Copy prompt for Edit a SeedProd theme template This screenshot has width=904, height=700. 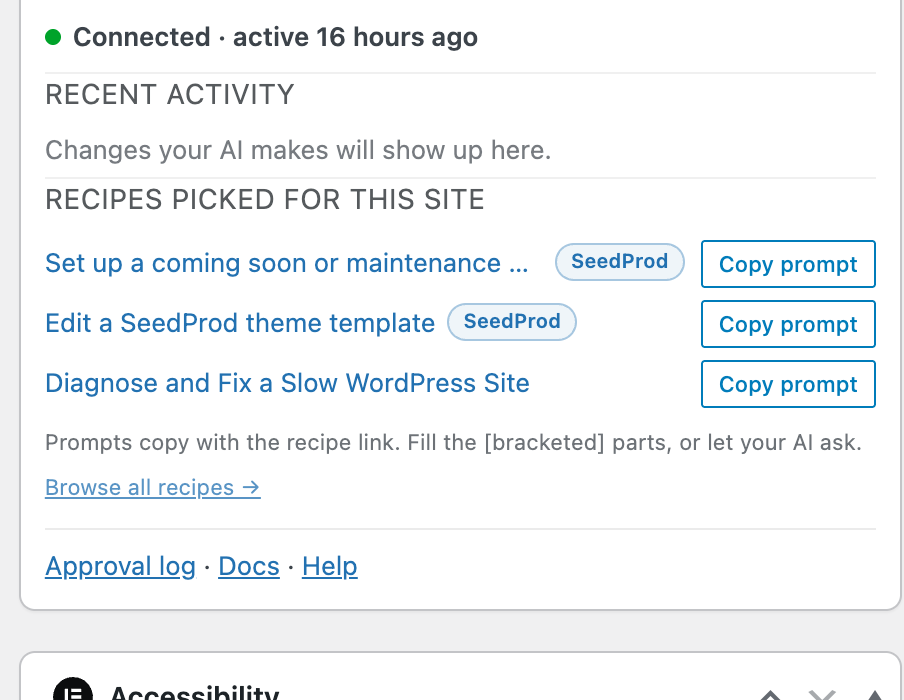pyautogui.click(x=788, y=324)
